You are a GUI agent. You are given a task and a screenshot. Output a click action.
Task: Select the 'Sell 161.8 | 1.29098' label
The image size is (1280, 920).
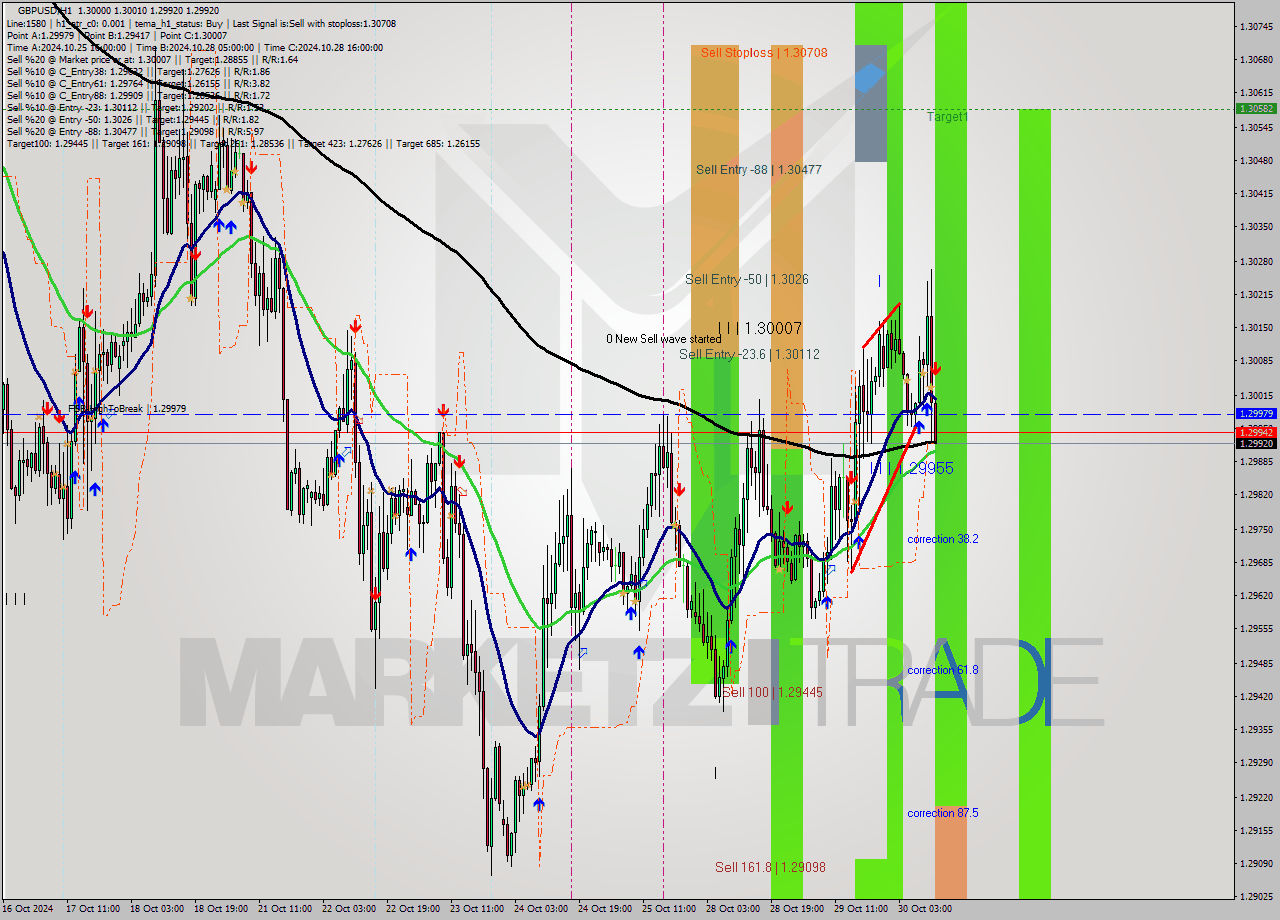click(x=770, y=867)
